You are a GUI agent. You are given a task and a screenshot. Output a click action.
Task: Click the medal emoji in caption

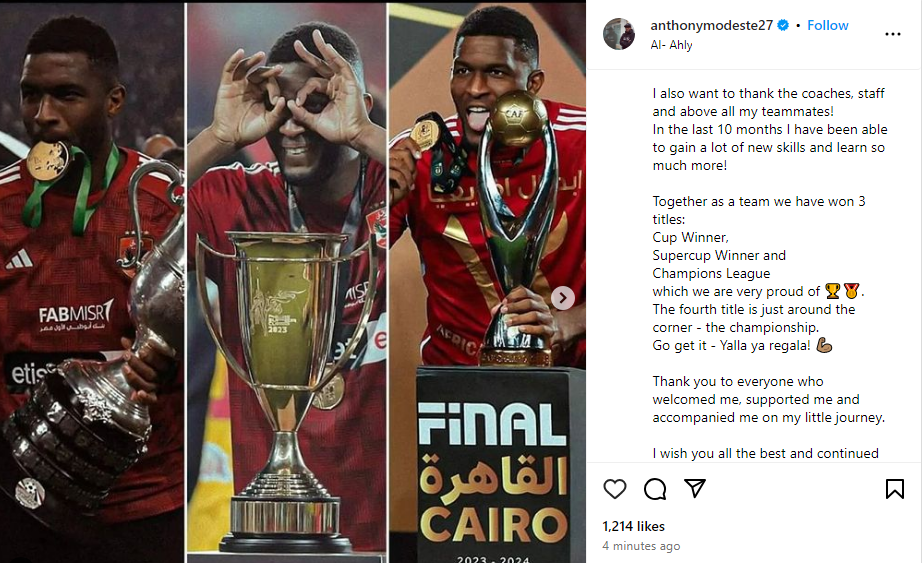coord(852,291)
